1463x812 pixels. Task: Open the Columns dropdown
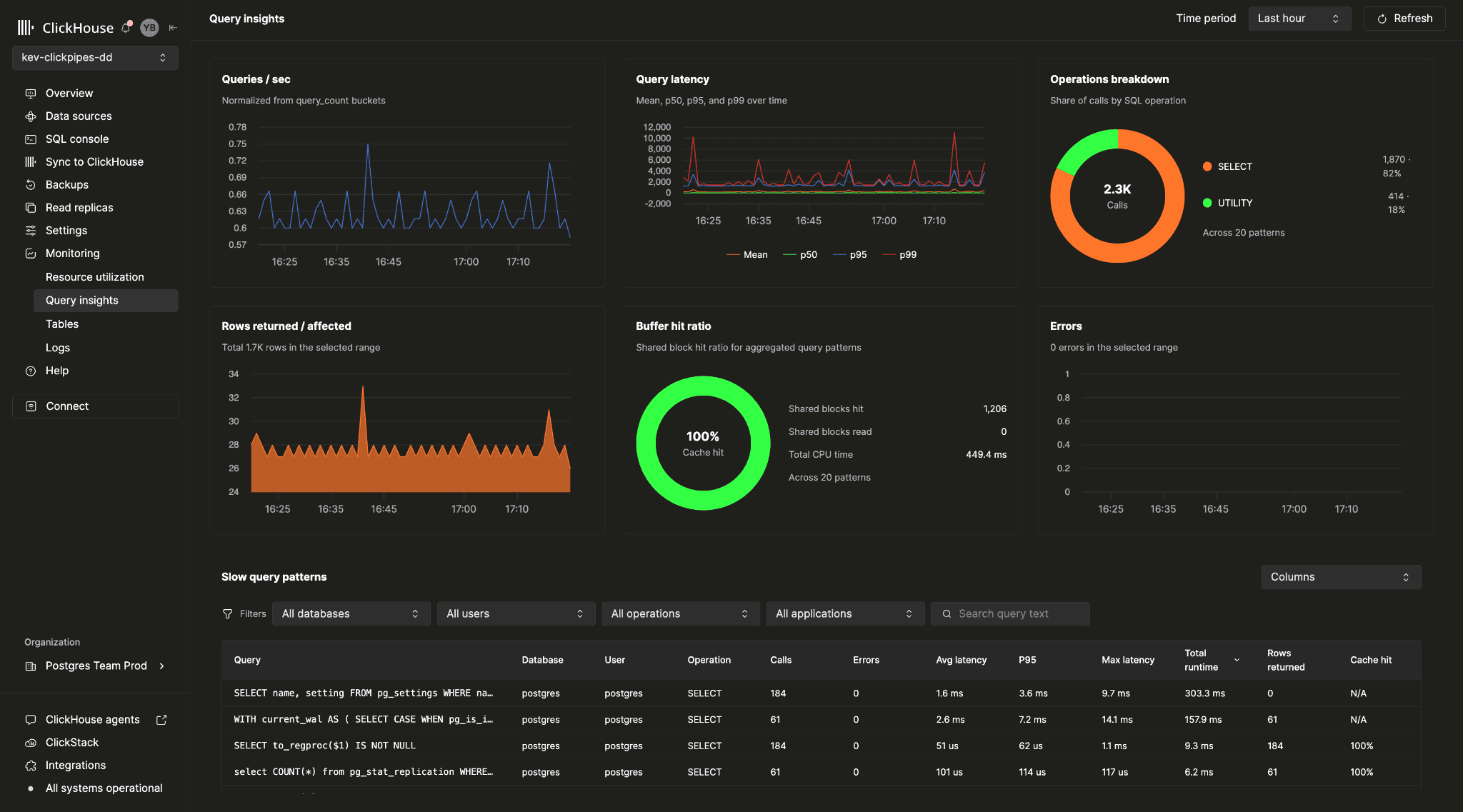pos(1341,577)
